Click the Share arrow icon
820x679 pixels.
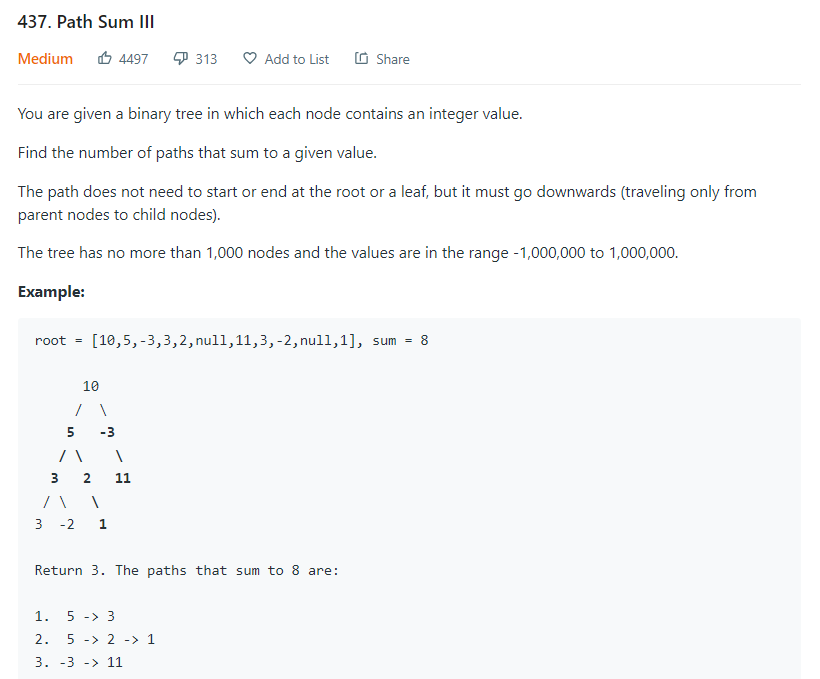click(361, 59)
